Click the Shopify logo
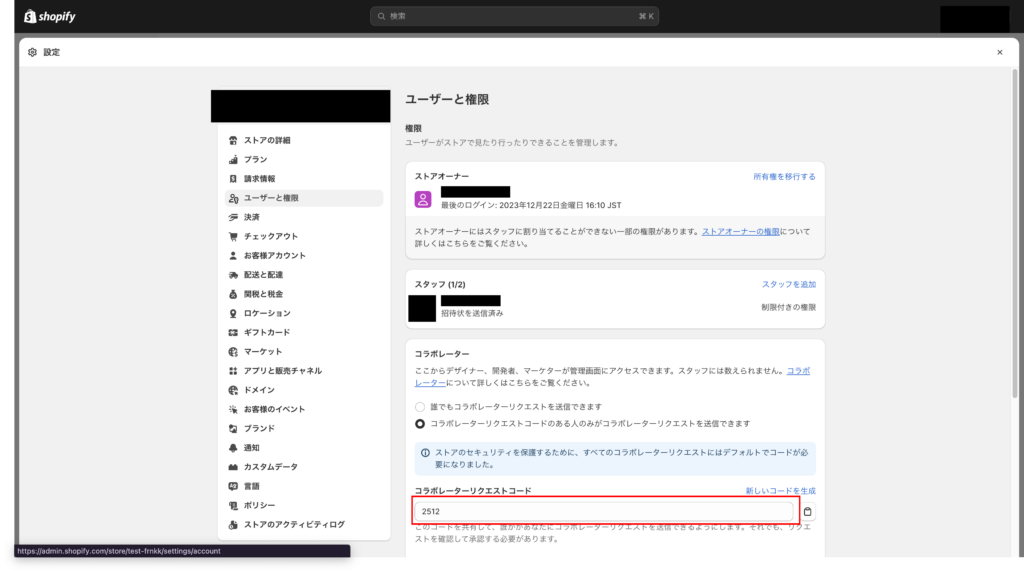This screenshot has width=1024, height=574. [x=50, y=16]
